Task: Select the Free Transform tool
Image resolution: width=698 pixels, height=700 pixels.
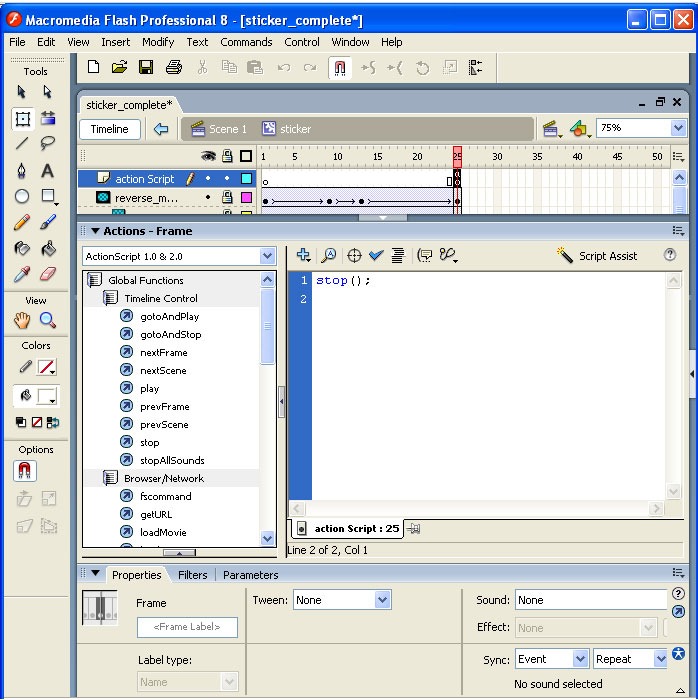Action: (x=22, y=119)
